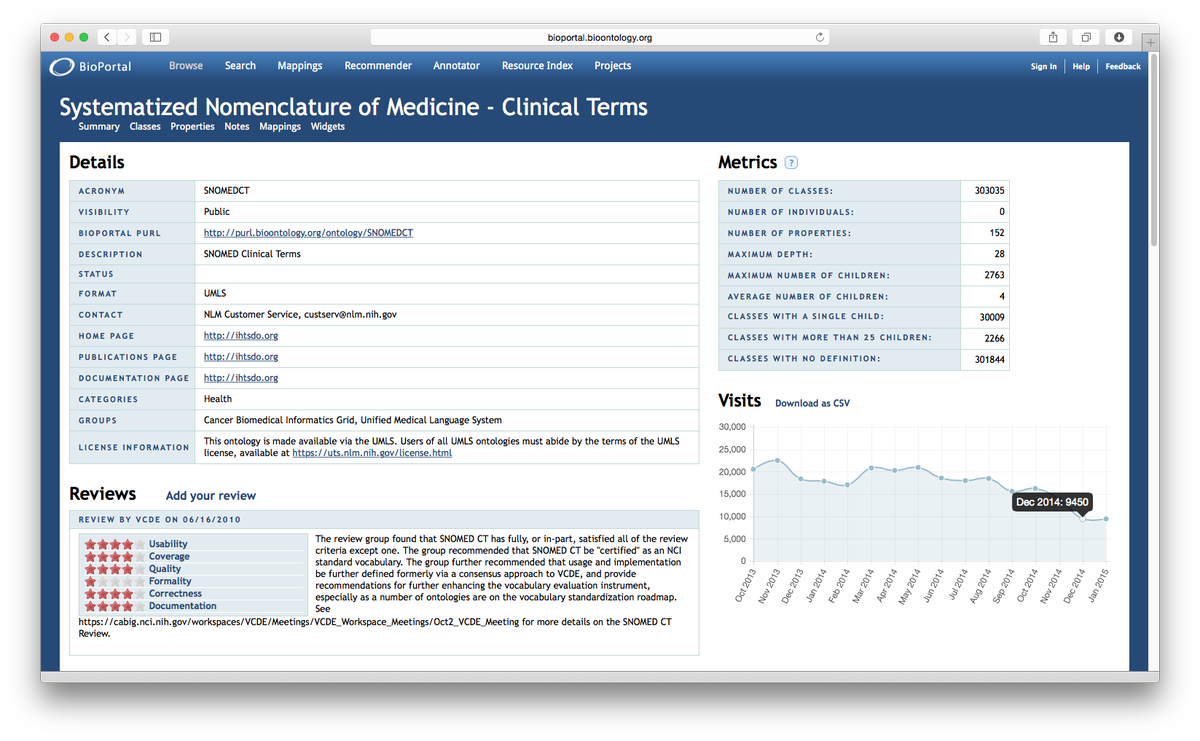1200x741 pixels.
Task: Open the Projects navigation item
Action: 613,66
